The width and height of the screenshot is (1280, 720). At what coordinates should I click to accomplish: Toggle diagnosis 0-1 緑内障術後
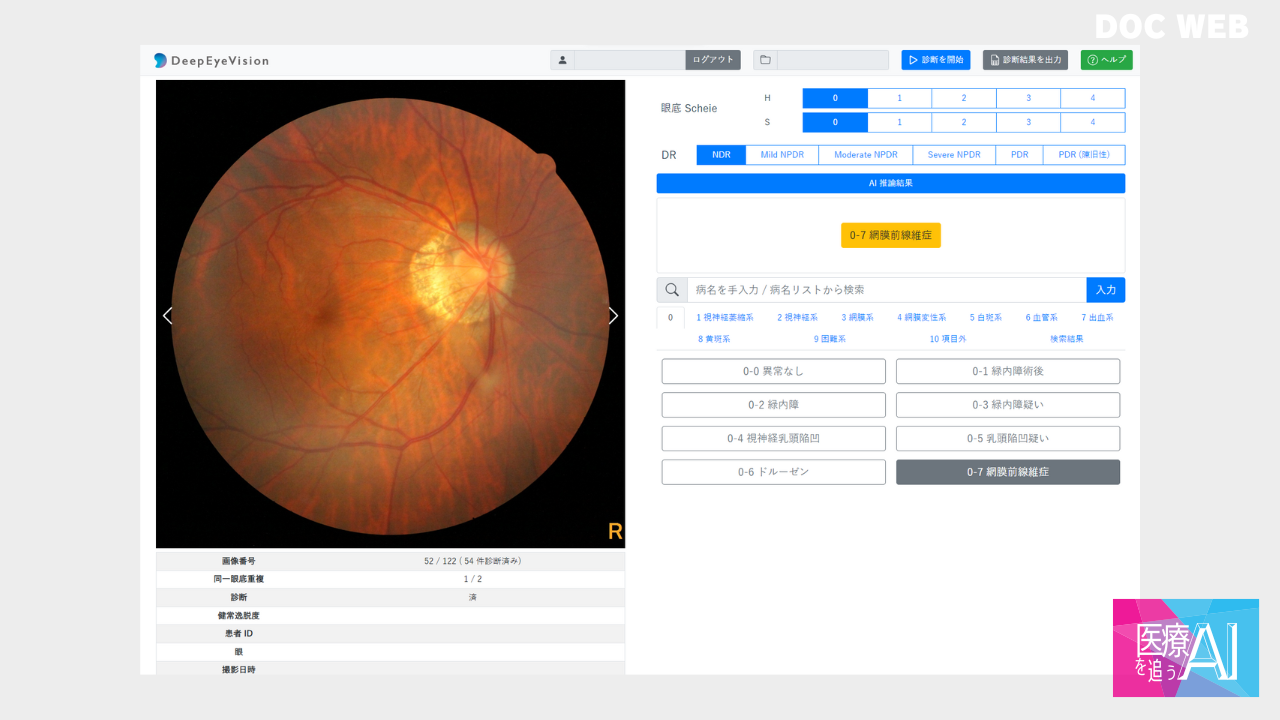1008,371
